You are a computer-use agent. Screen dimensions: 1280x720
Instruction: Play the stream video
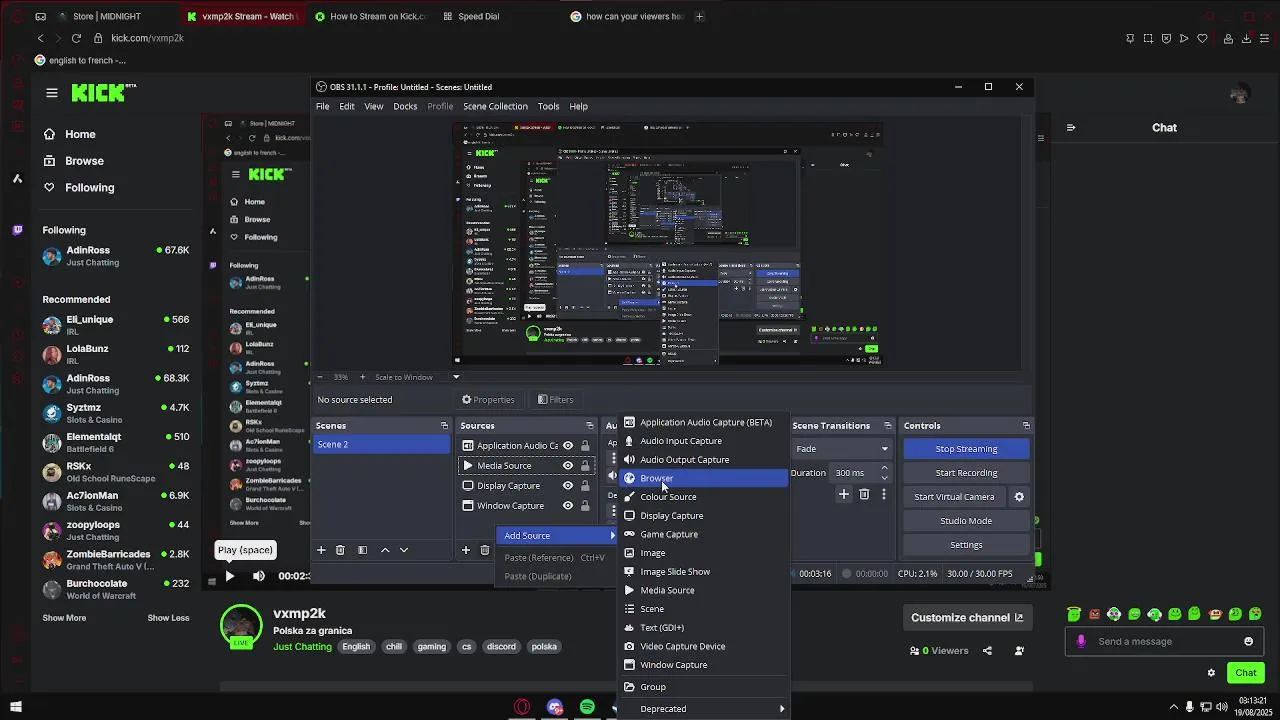pyautogui.click(x=229, y=576)
